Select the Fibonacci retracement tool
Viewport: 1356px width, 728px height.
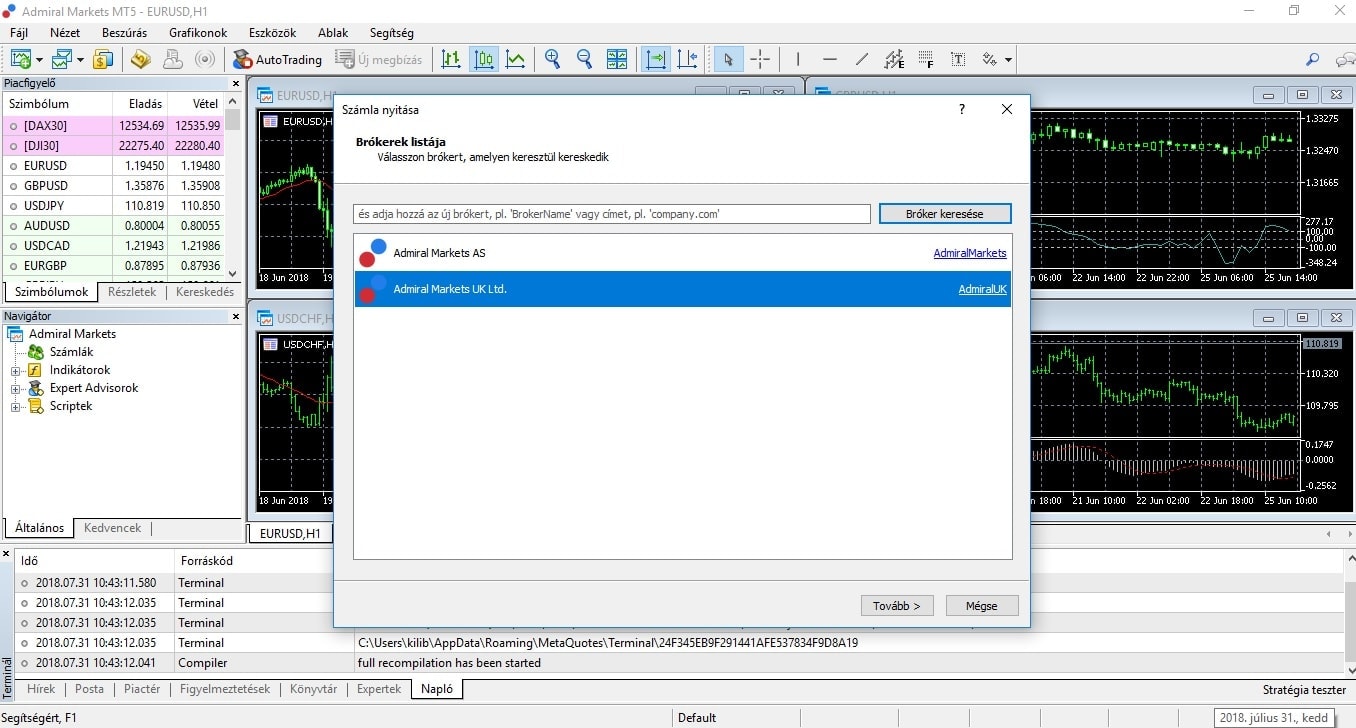pos(926,59)
